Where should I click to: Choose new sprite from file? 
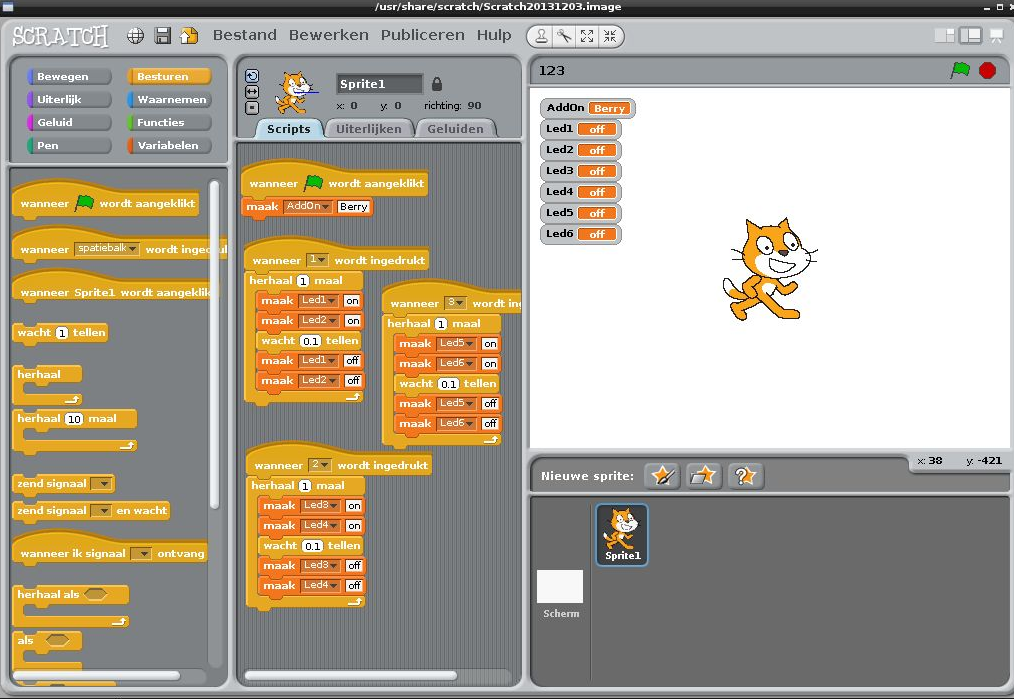coord(703,476)
